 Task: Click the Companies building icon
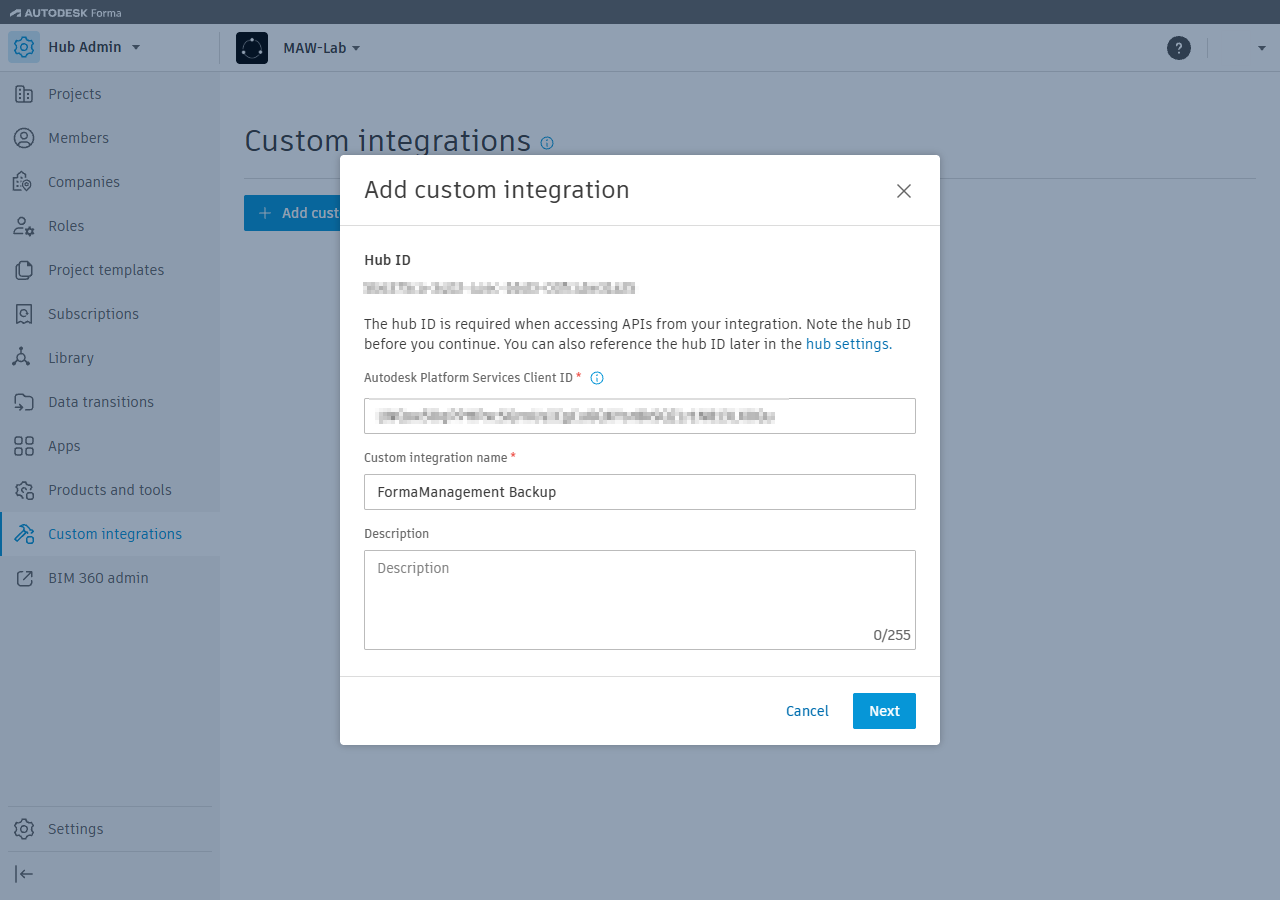pos(24,182)
